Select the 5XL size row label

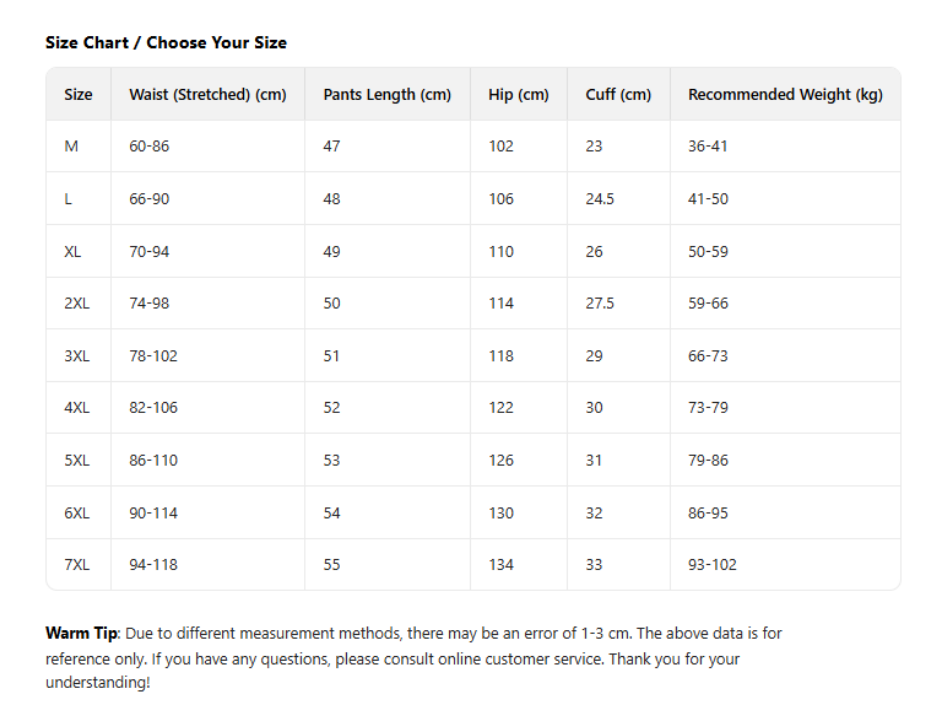pyautogui.click(x=77, y=461)
